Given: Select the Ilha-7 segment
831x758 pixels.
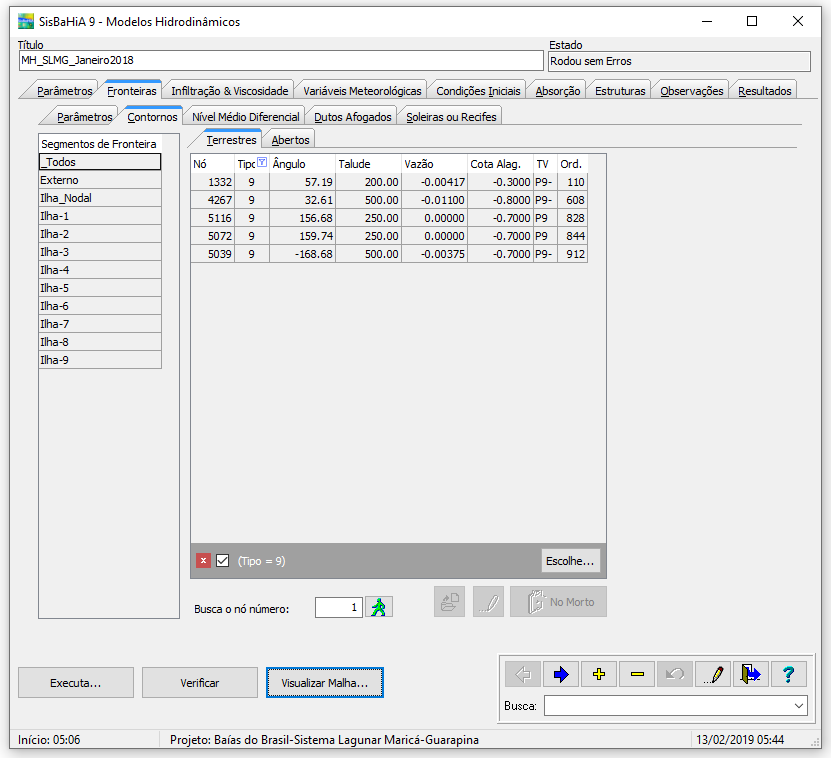Looking at the screenshot, I should [100, 324].
